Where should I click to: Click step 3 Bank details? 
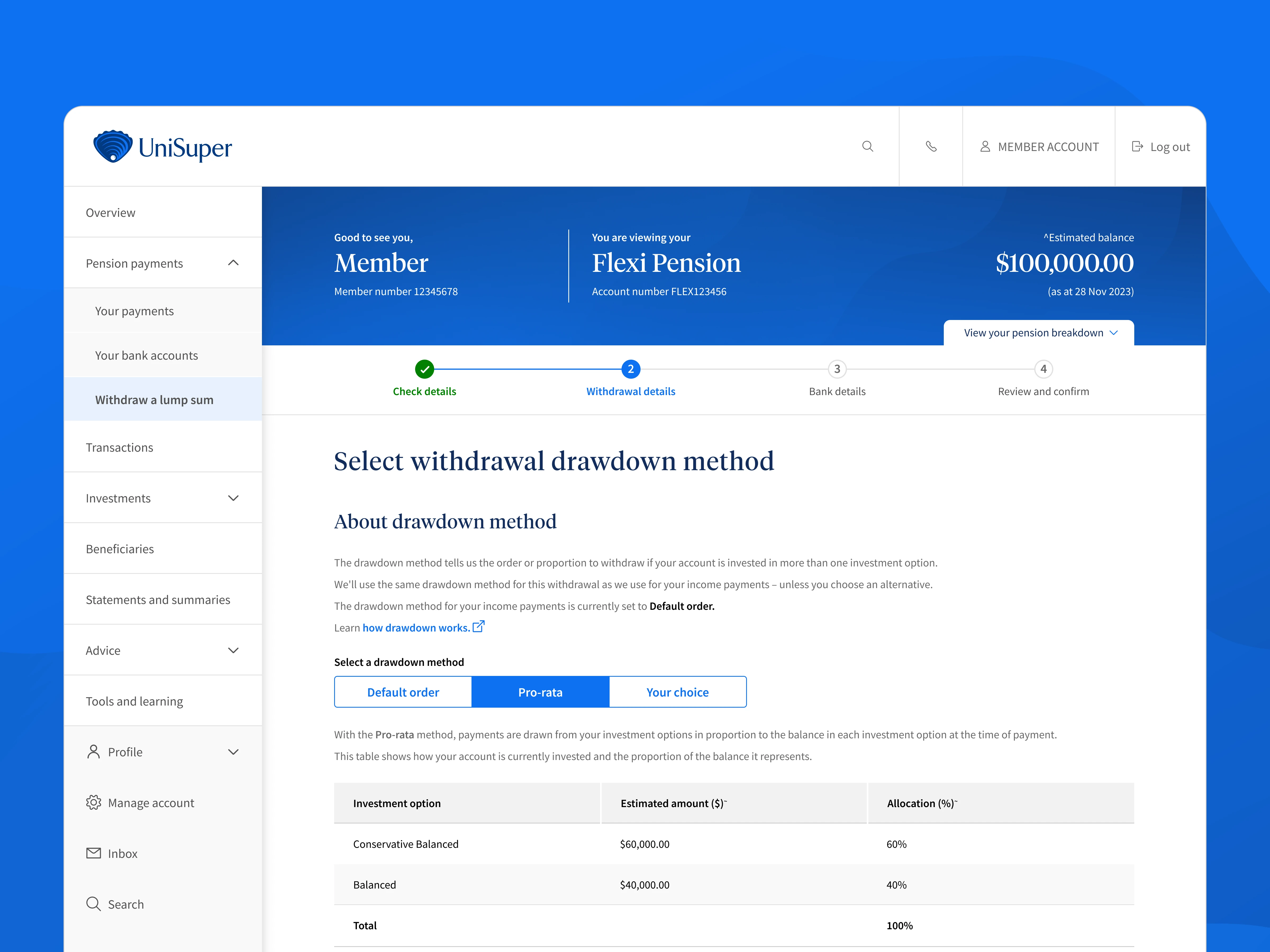click(837, 378)
